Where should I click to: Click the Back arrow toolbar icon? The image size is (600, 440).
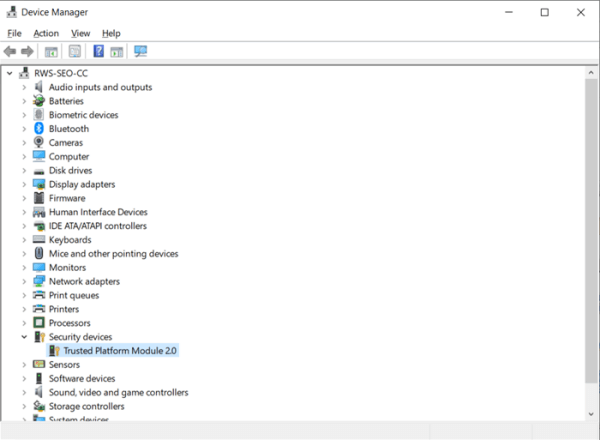(x=10, y=51)
